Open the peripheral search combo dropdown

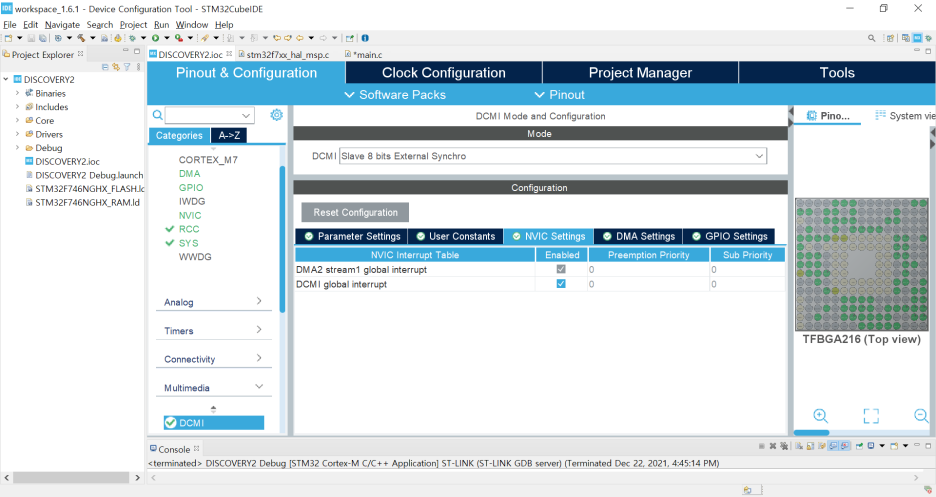(246, 115)
